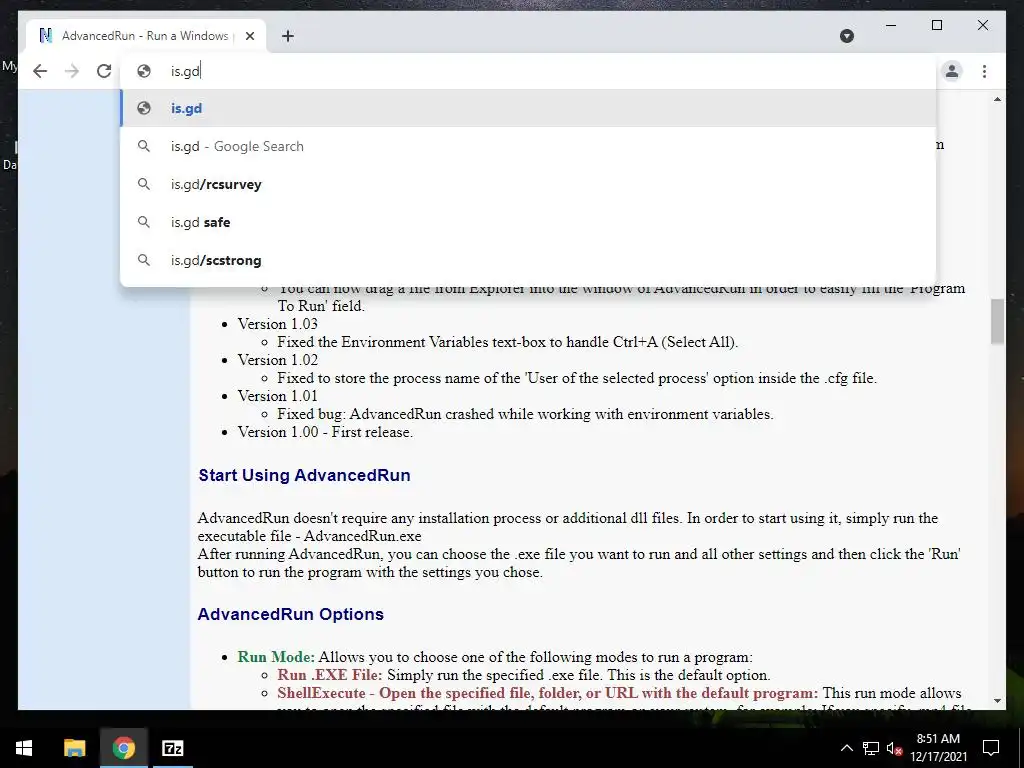
Task: Click the search icon beside is.gd/rcsurvey
Action: click(144, 184)
